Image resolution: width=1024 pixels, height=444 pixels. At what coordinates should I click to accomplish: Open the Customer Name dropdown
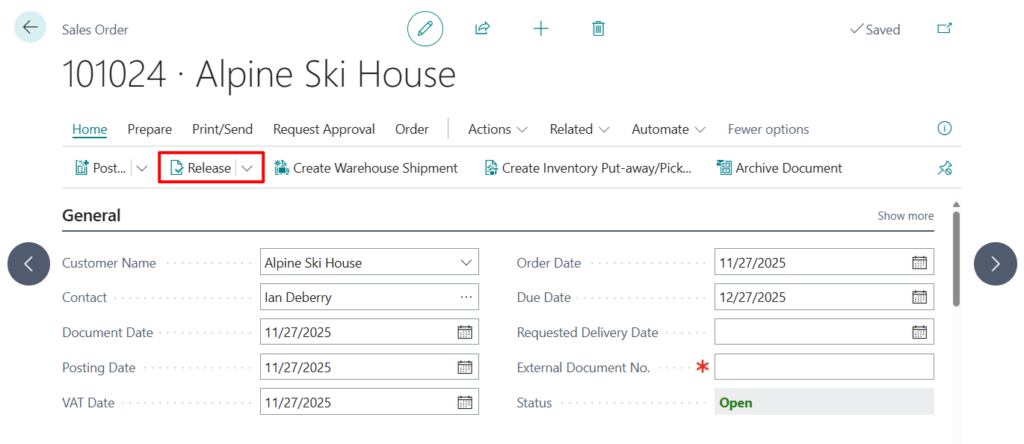pyautogui.click(x=465, y=263)
